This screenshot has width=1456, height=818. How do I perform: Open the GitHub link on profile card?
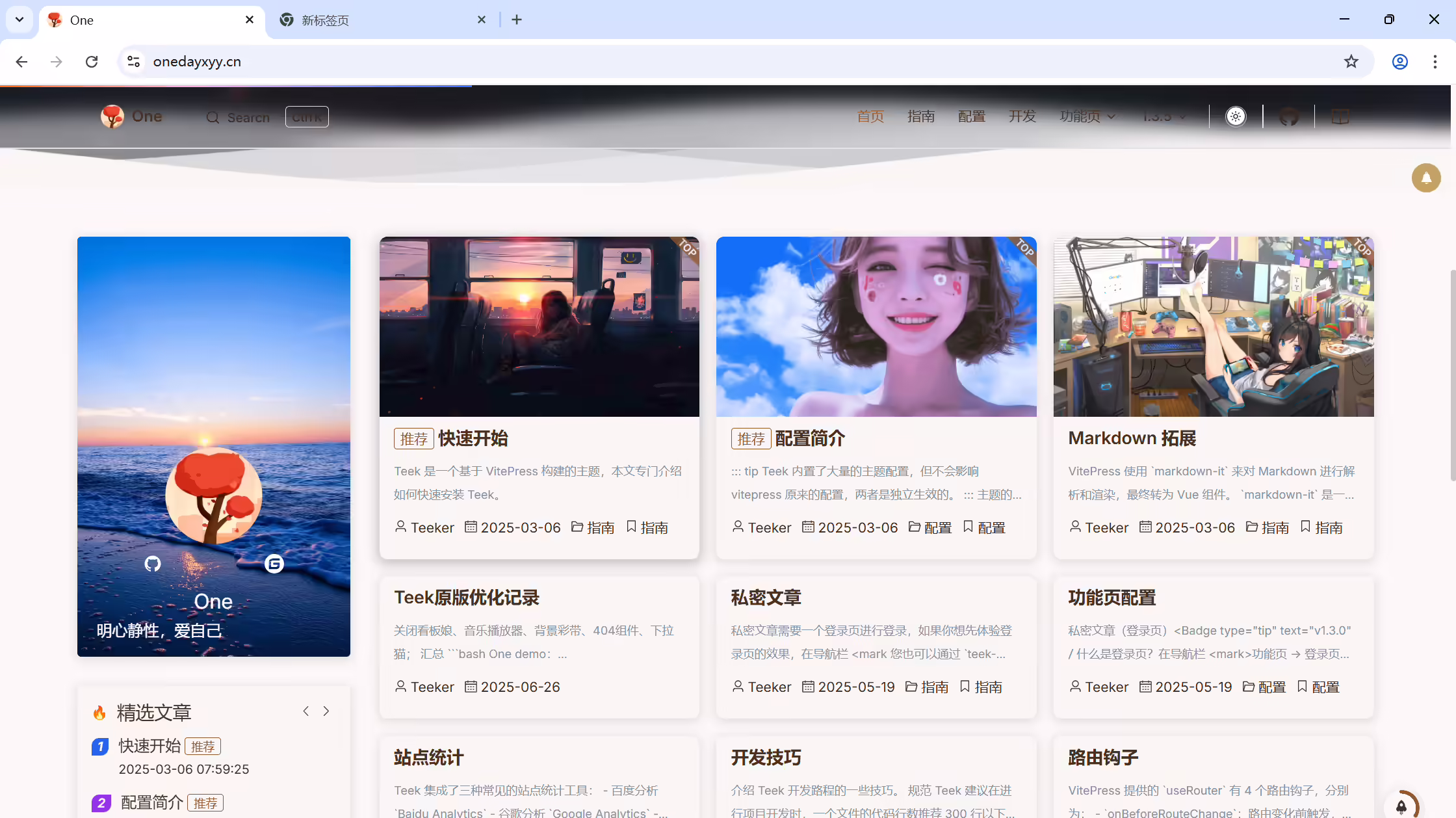click(x=153, y=564)
